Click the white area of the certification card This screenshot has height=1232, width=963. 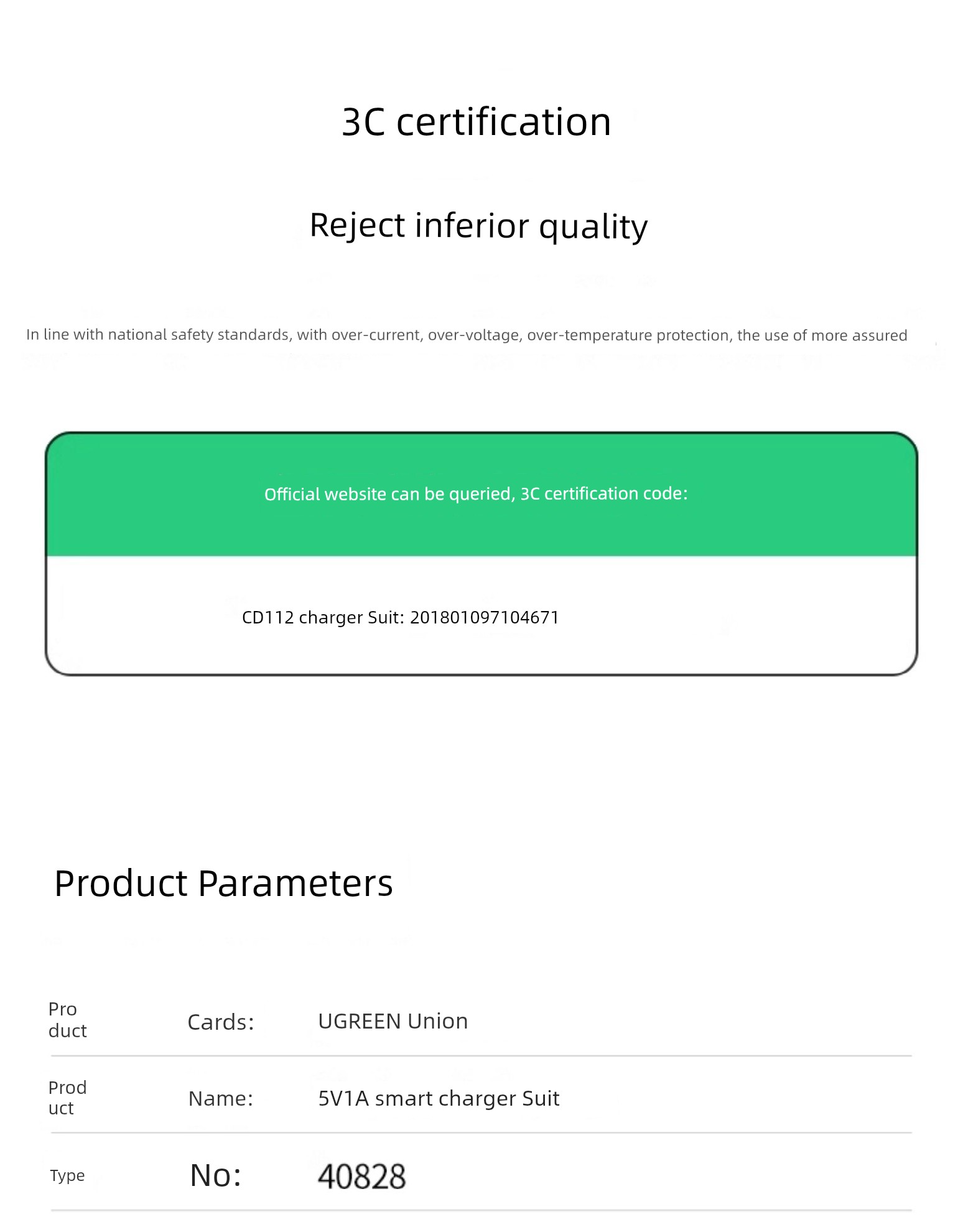tap(481, 615)
